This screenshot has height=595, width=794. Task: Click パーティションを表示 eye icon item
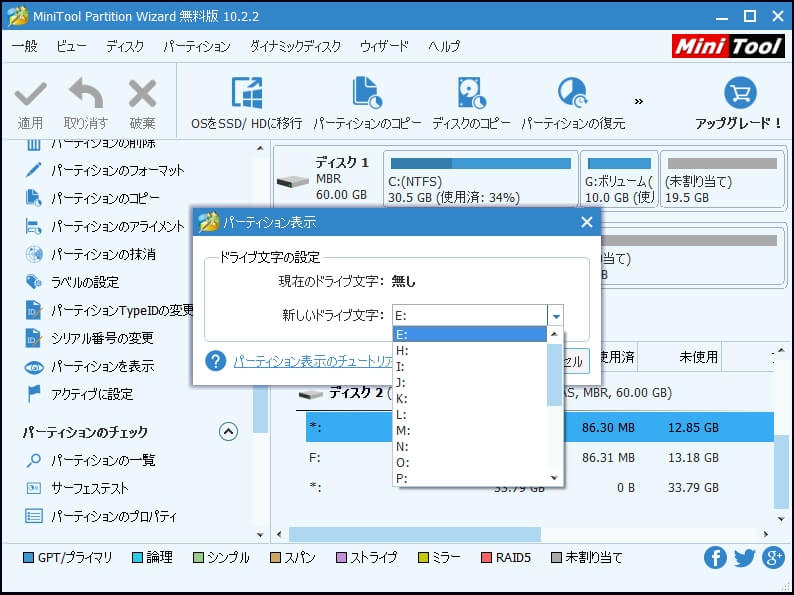[90, 366]
